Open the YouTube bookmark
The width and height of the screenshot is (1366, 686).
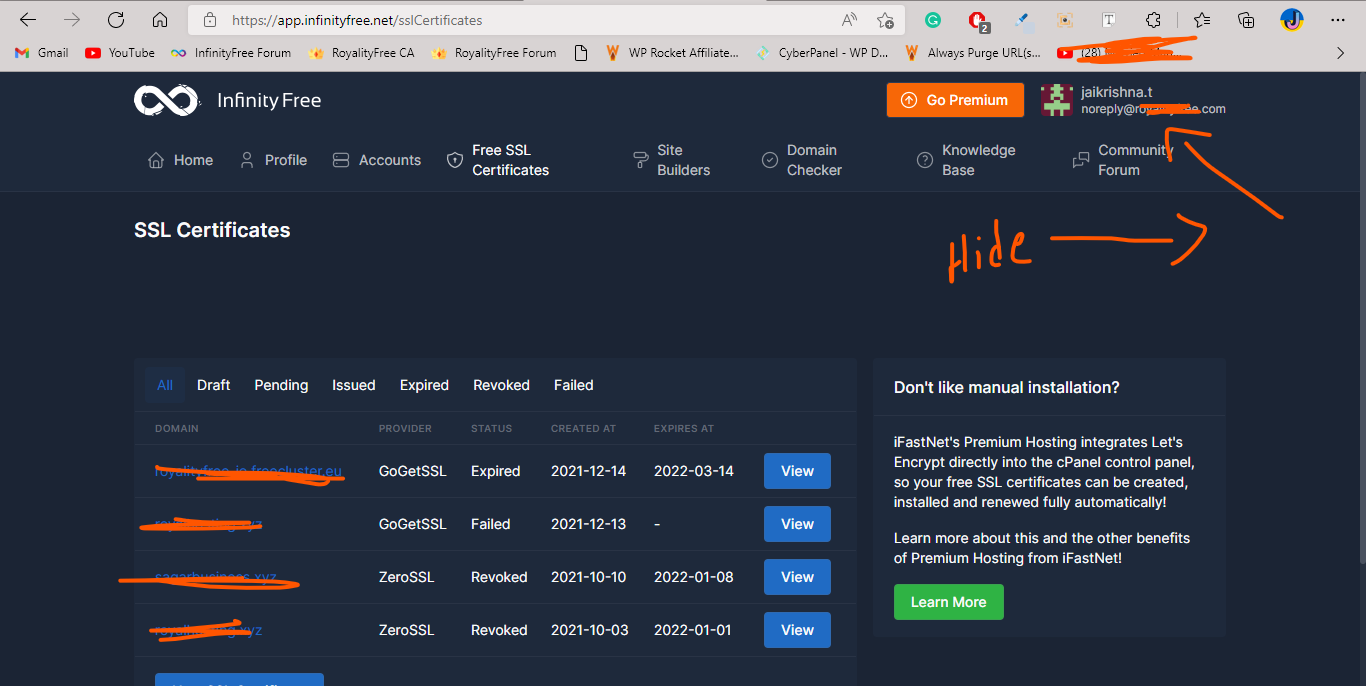[x=120, y=53]
